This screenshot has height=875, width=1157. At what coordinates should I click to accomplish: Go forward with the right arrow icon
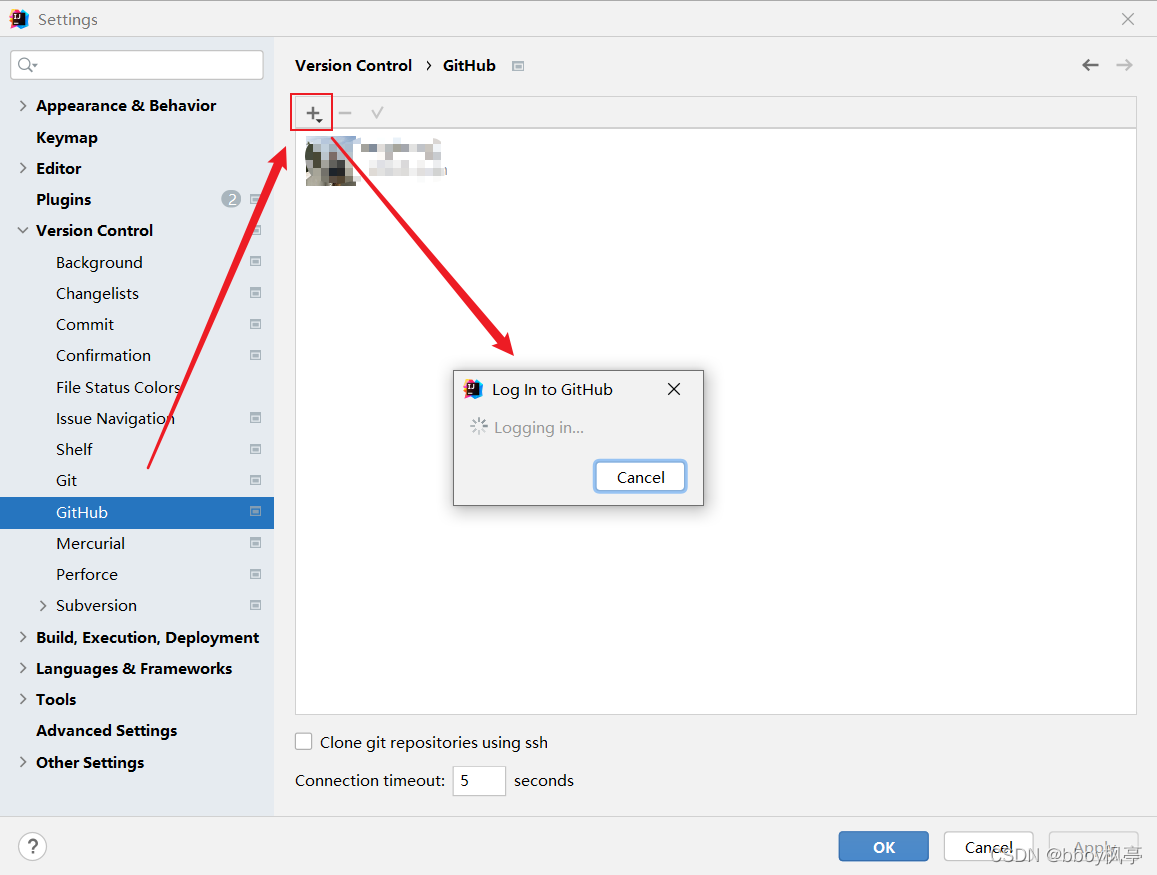click(x=1124, y=66)
